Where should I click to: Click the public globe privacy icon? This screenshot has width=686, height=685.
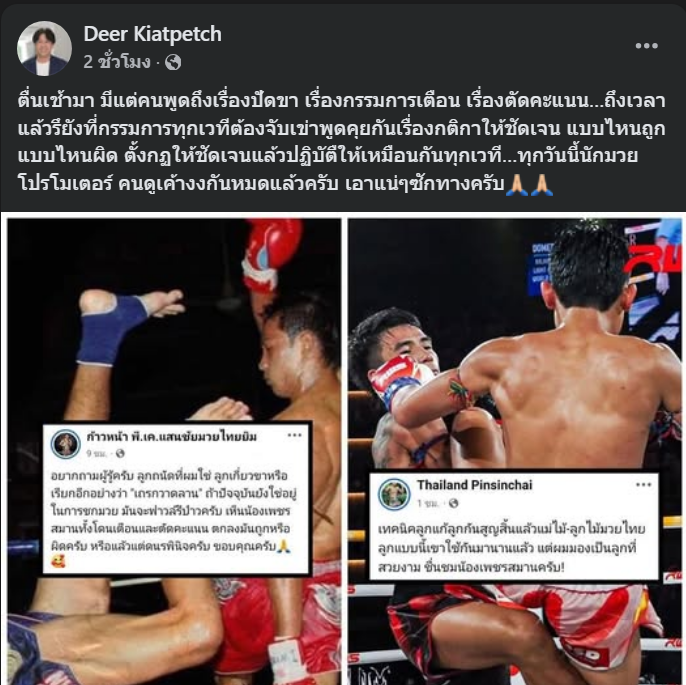pos(173,63)
